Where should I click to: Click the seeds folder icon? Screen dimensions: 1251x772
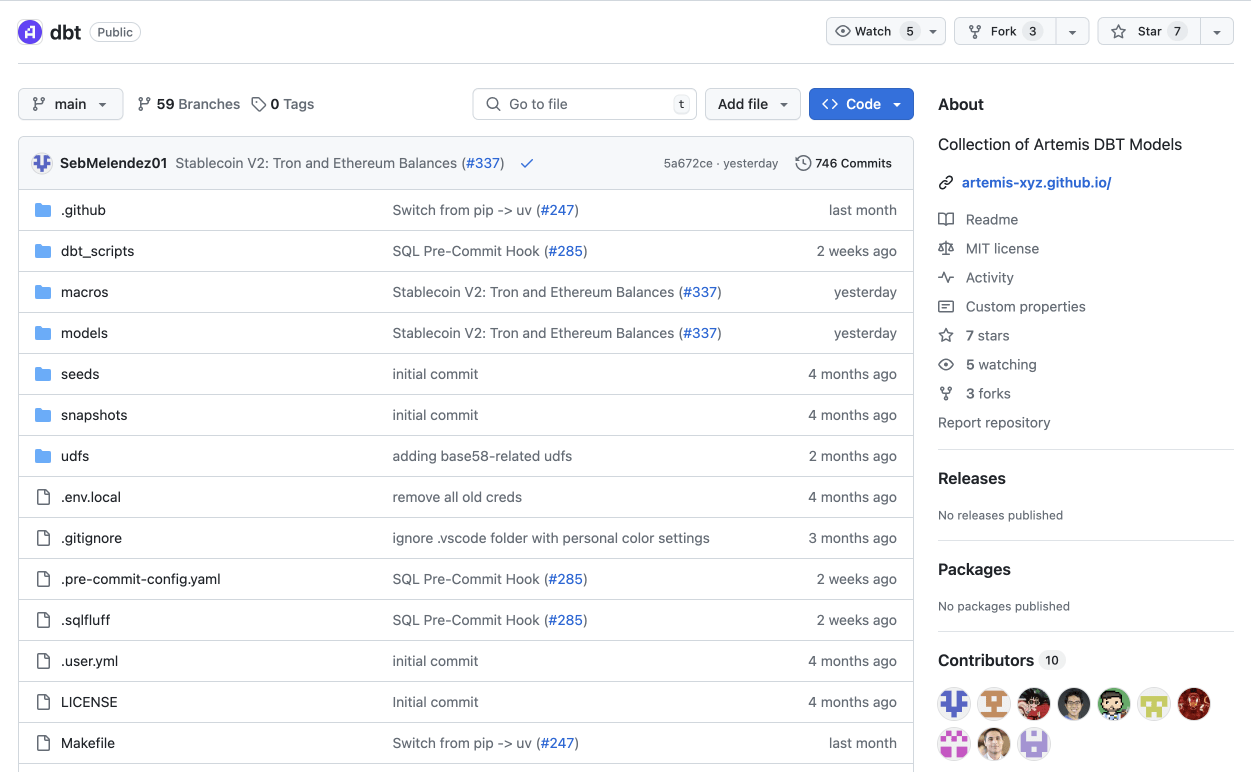[x=43, y=374]
